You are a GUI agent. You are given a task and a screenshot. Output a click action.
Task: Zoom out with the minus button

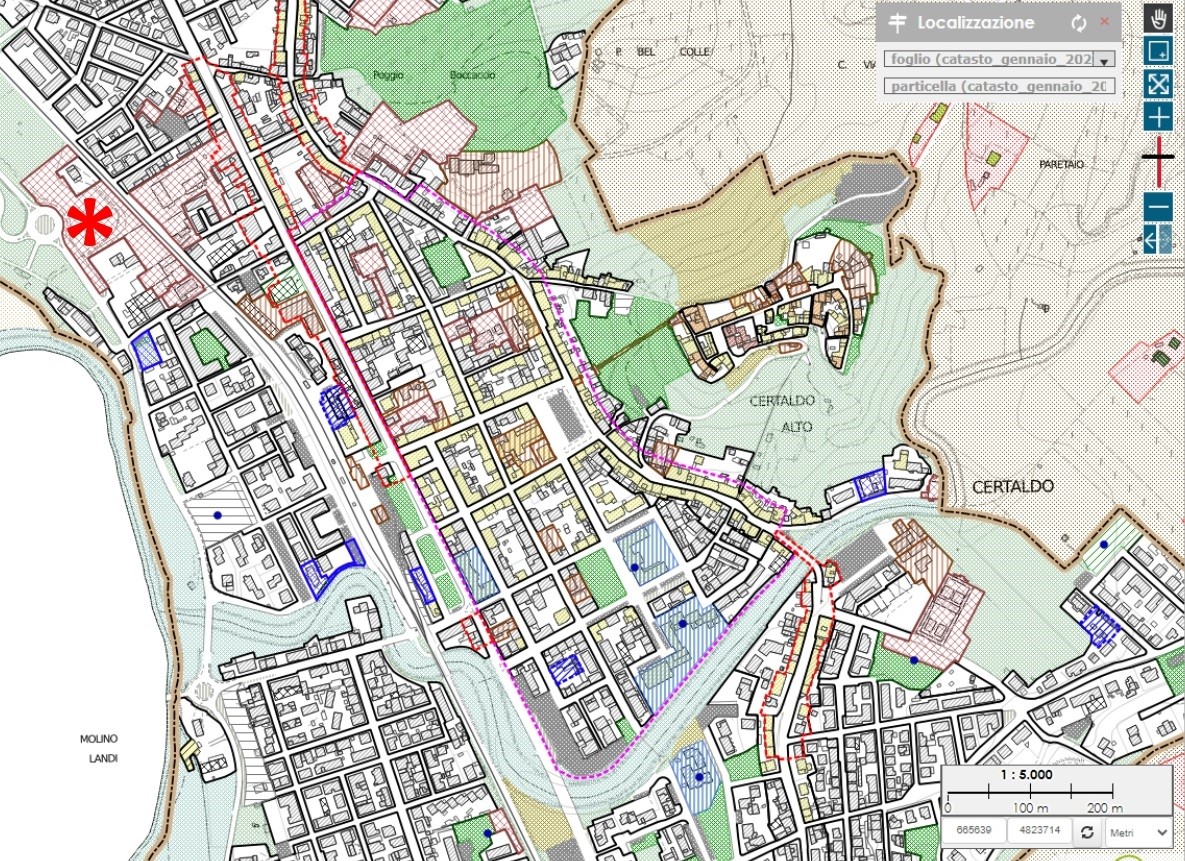pos(1158,207)
